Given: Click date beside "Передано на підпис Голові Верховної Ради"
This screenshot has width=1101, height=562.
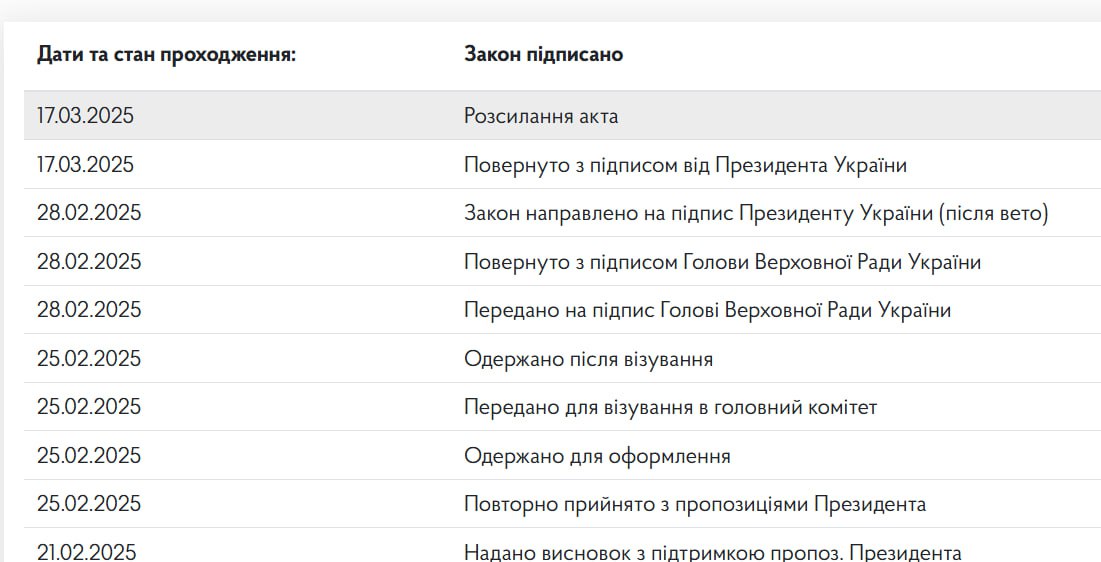Looking at the screenshot, I should (x=89, y=310).
